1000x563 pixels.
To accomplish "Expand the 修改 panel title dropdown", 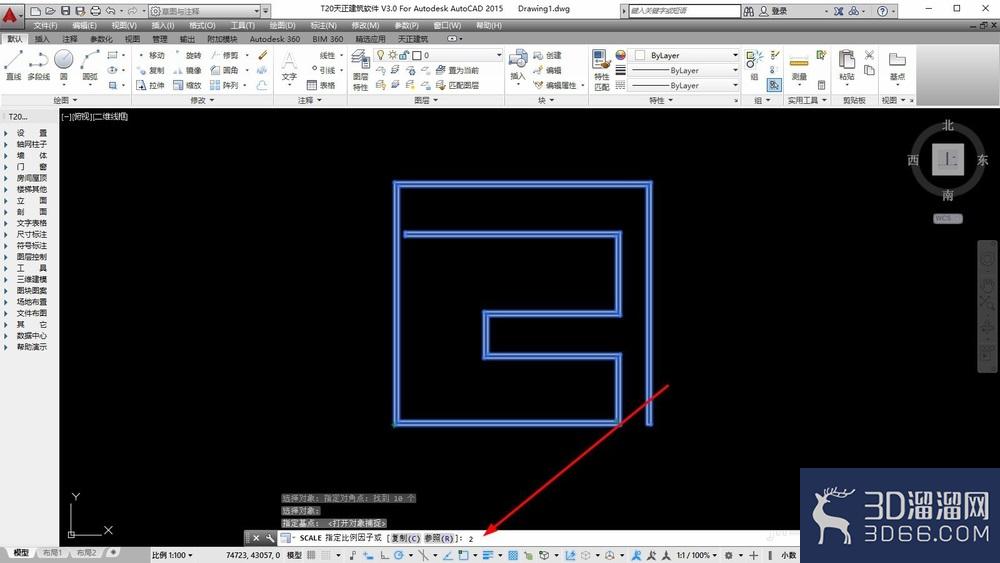I will [202, 100].
